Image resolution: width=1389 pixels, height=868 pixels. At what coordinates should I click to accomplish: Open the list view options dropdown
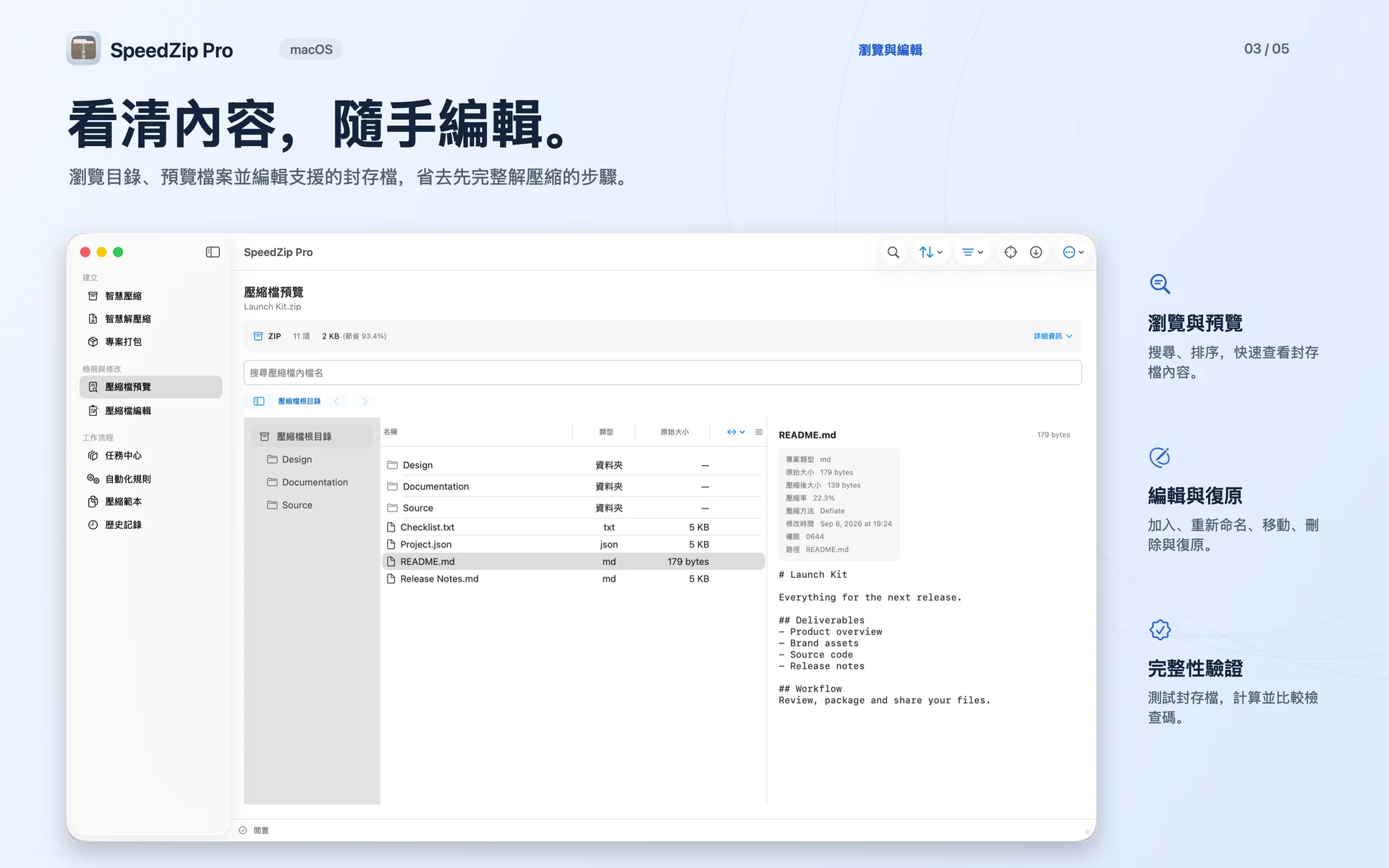tap(972, 252)
